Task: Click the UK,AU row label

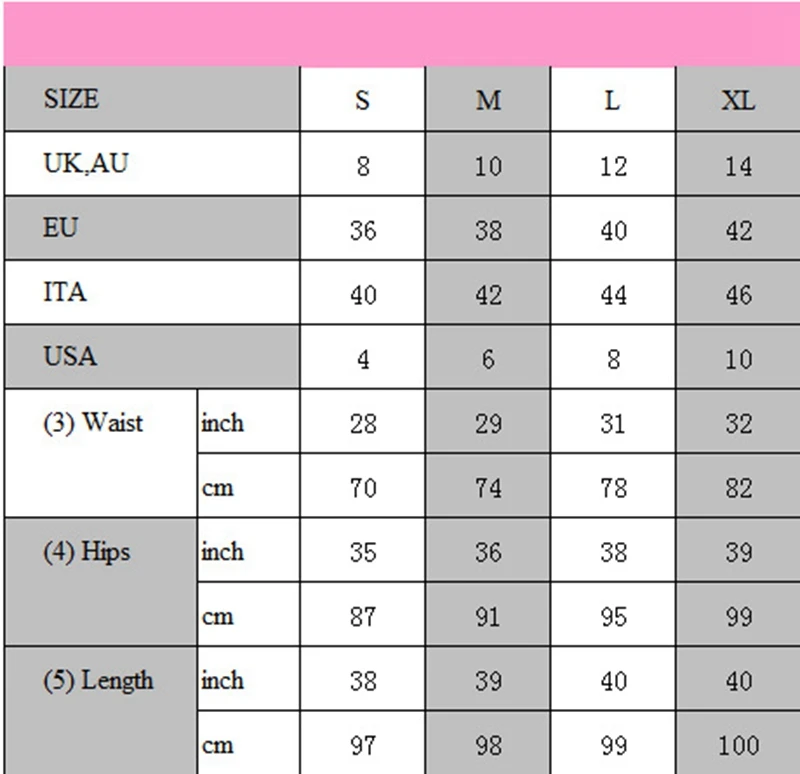Action: pos(152,163)
